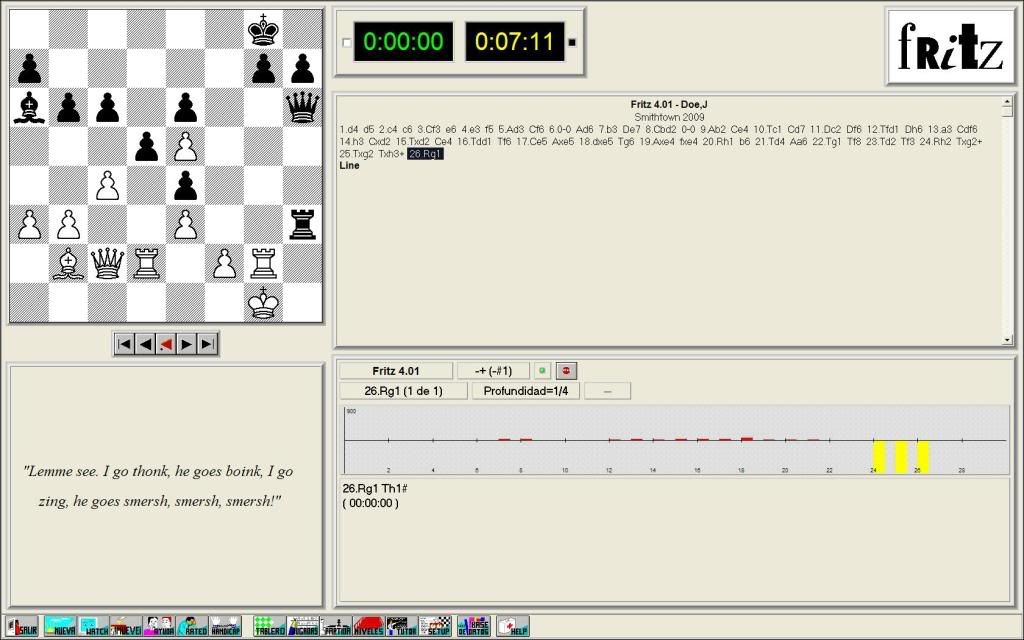This screenshot has width=1024, height=640.
Task: Click the Setup icon in toolbar
Action: click(x=435, y=626)
